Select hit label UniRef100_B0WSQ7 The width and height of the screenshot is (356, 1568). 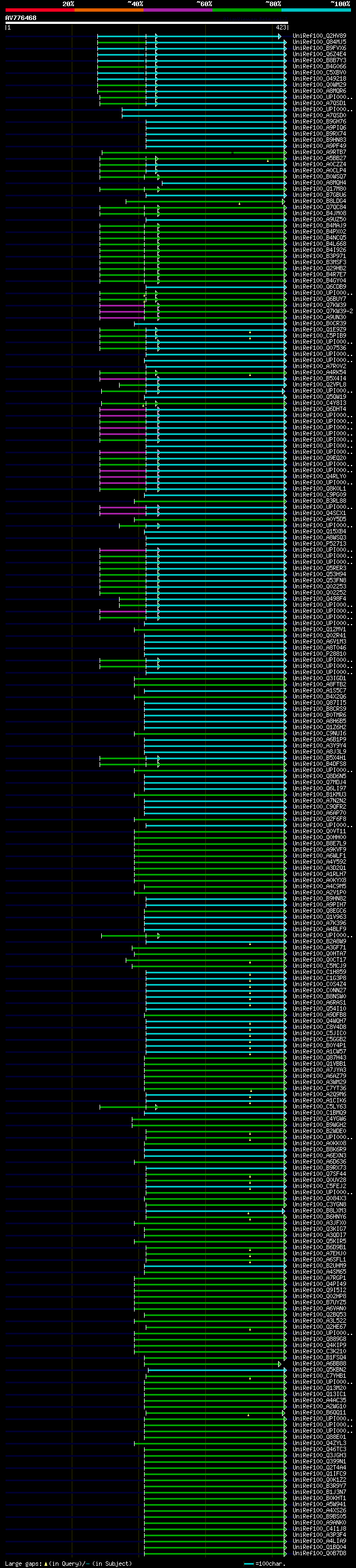point(319,176)
